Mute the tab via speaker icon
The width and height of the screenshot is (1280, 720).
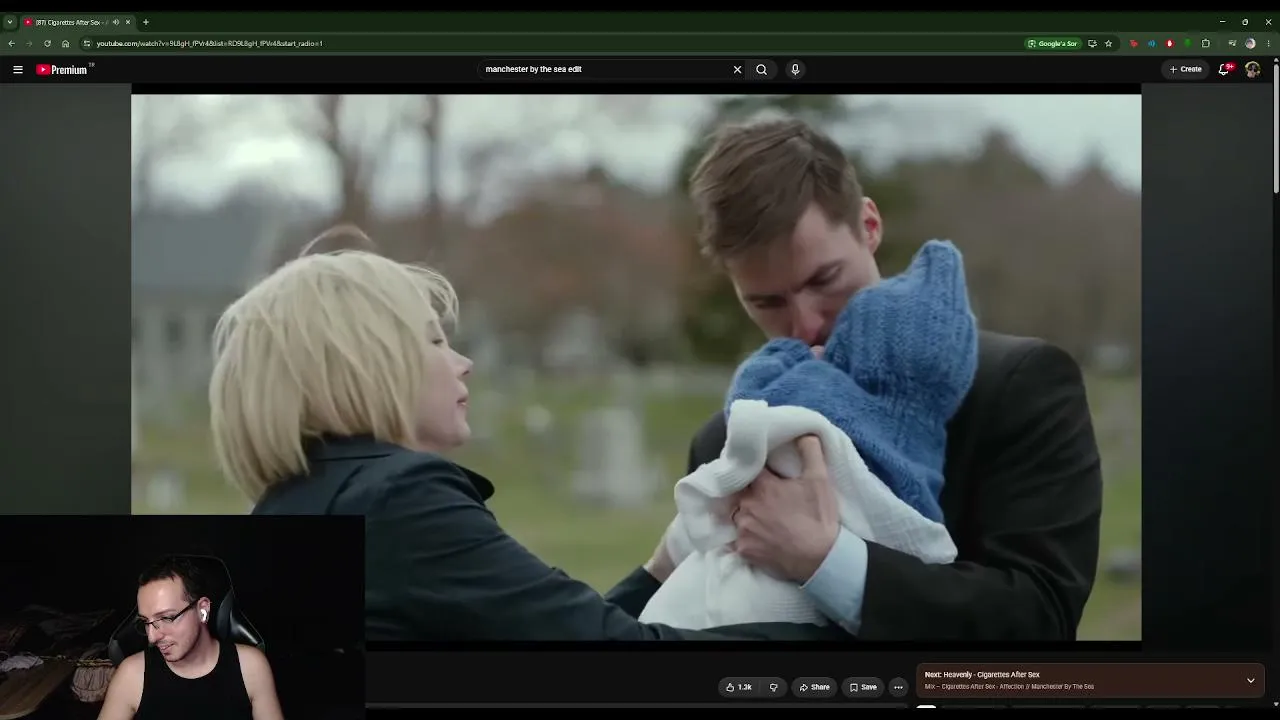[x=116, y=22]
